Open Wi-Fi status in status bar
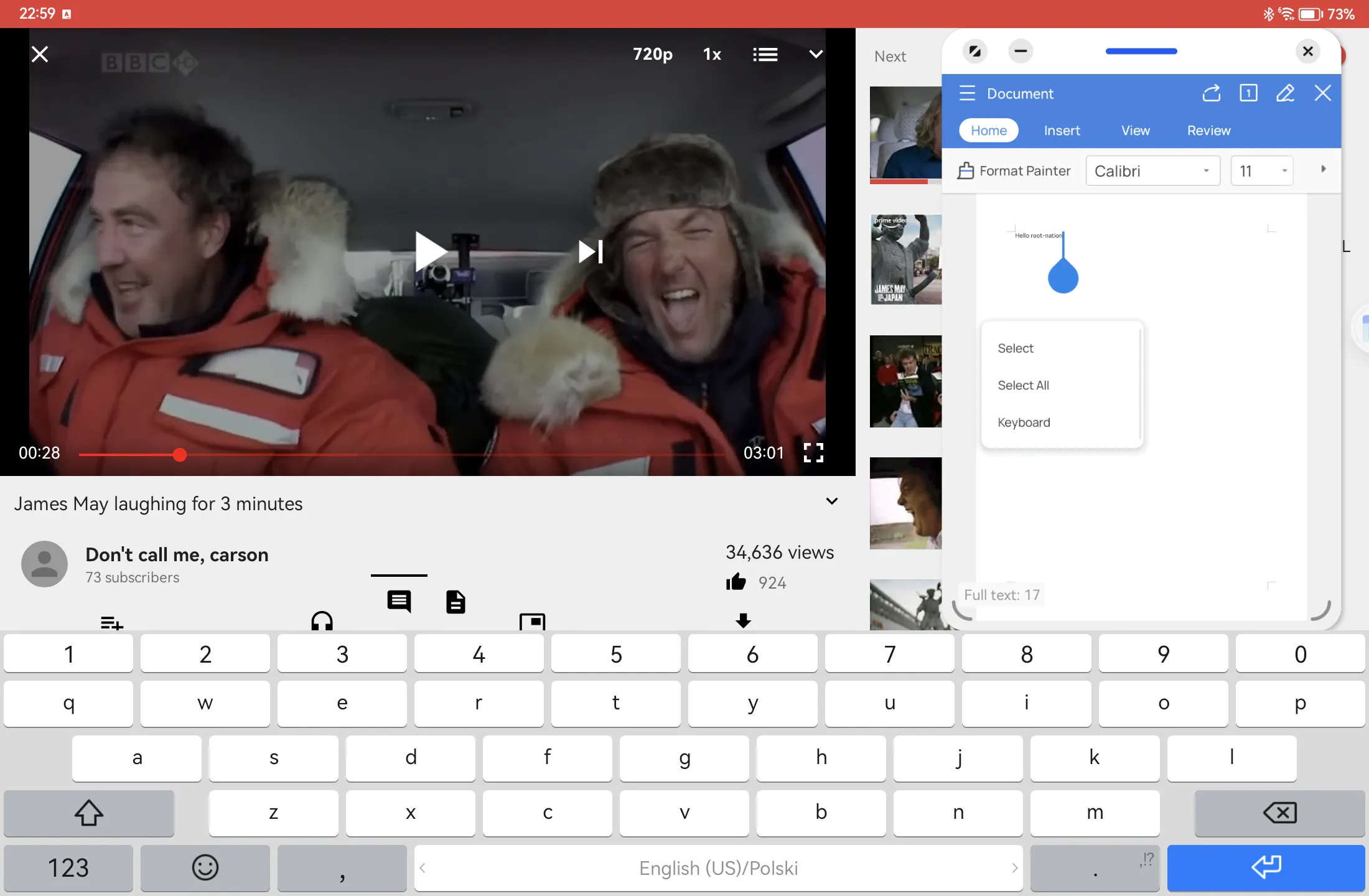Screen dimensions: 1369x896 point(1286,14)
